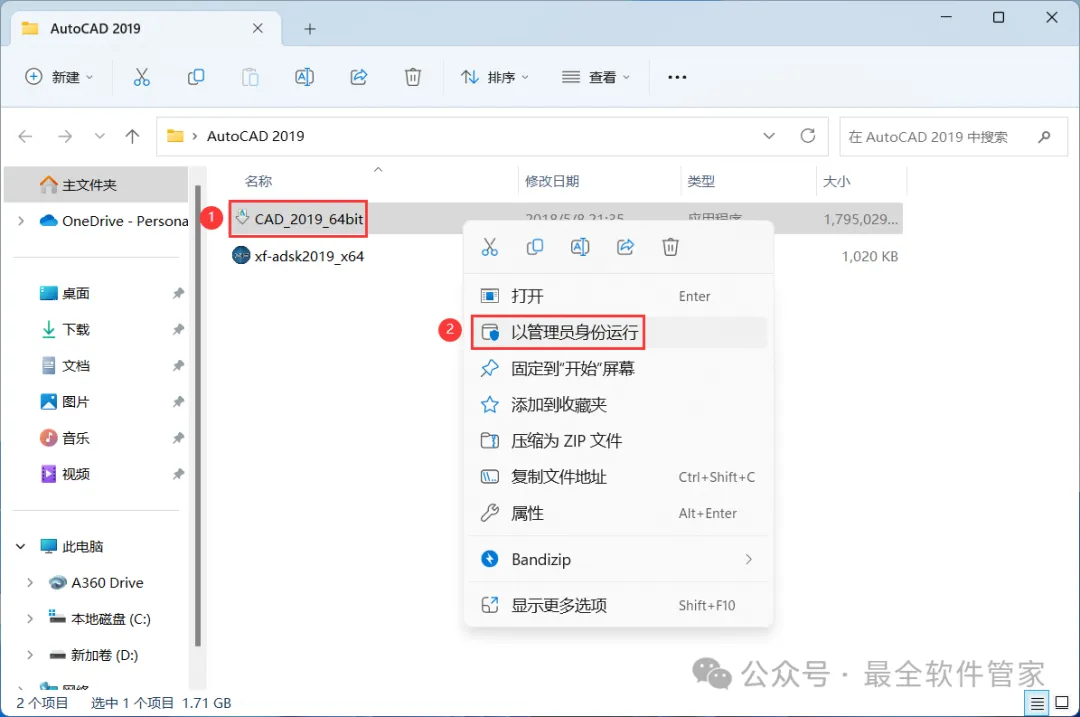Image resolution: width=1080 pixels, height=717 pixels.
Task: Choose 显示更多选项 in the context menu
Action: tap(619, 605)
